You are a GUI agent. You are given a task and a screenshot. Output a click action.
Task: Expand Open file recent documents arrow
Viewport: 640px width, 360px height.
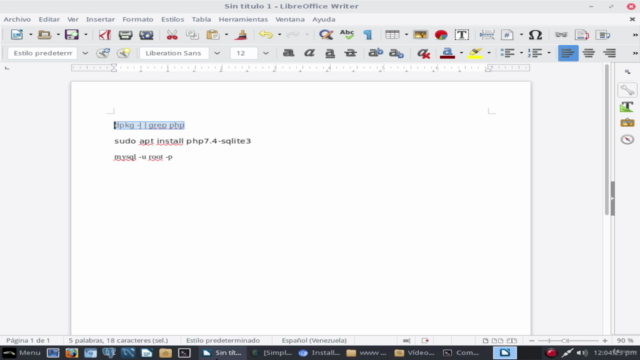click(x=58, y=35)
